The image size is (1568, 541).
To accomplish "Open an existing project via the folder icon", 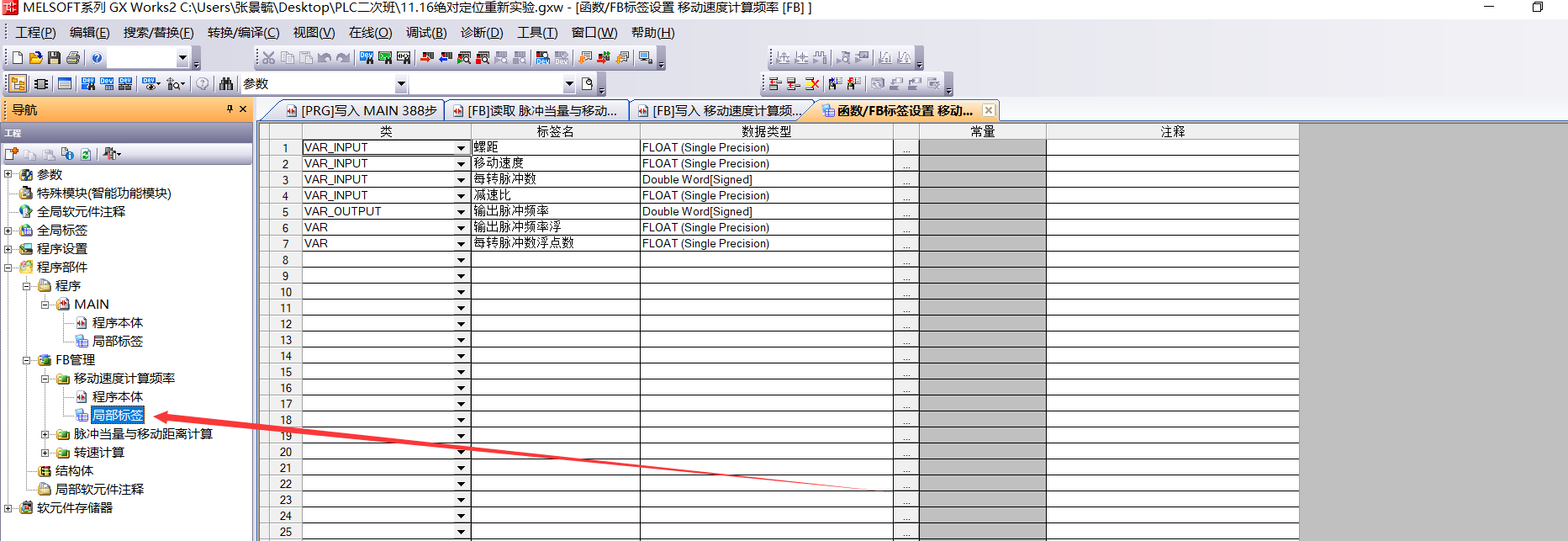I will pos(35,58).
